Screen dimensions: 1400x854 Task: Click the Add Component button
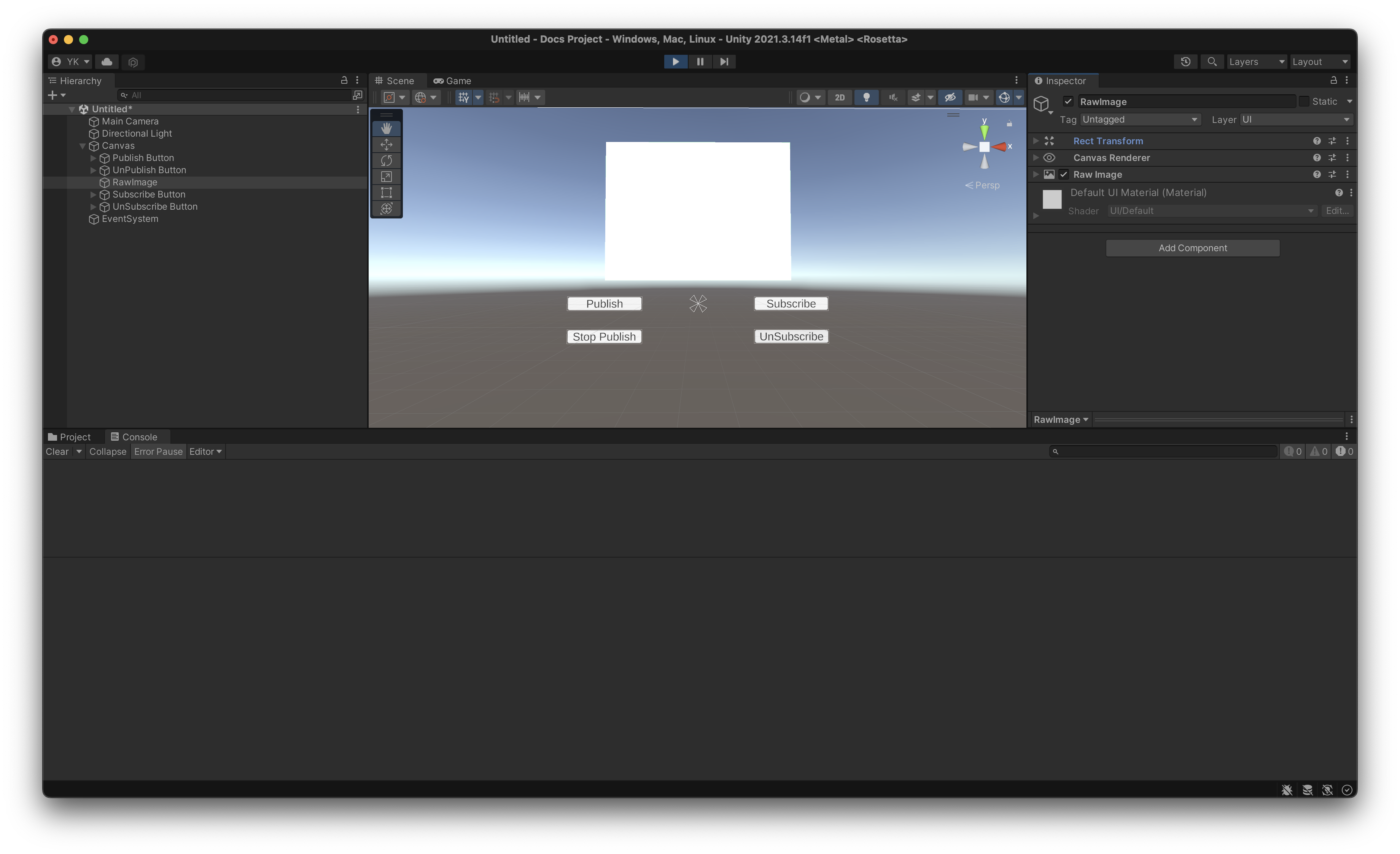pos(1192,248)
